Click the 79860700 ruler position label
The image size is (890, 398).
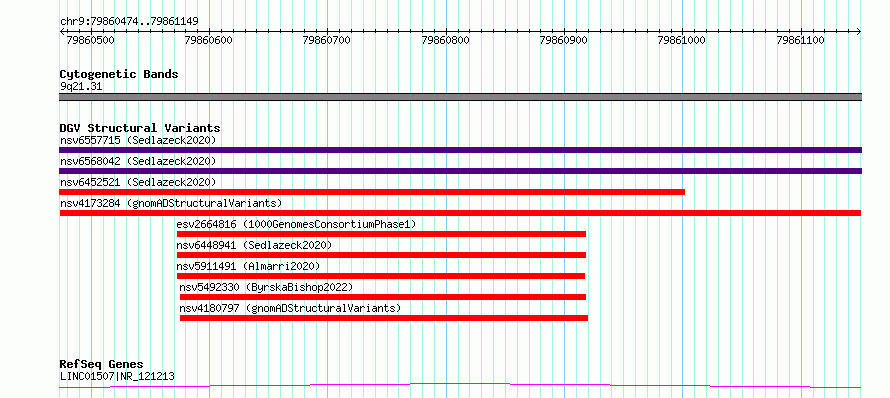click(x=327, y=40)
